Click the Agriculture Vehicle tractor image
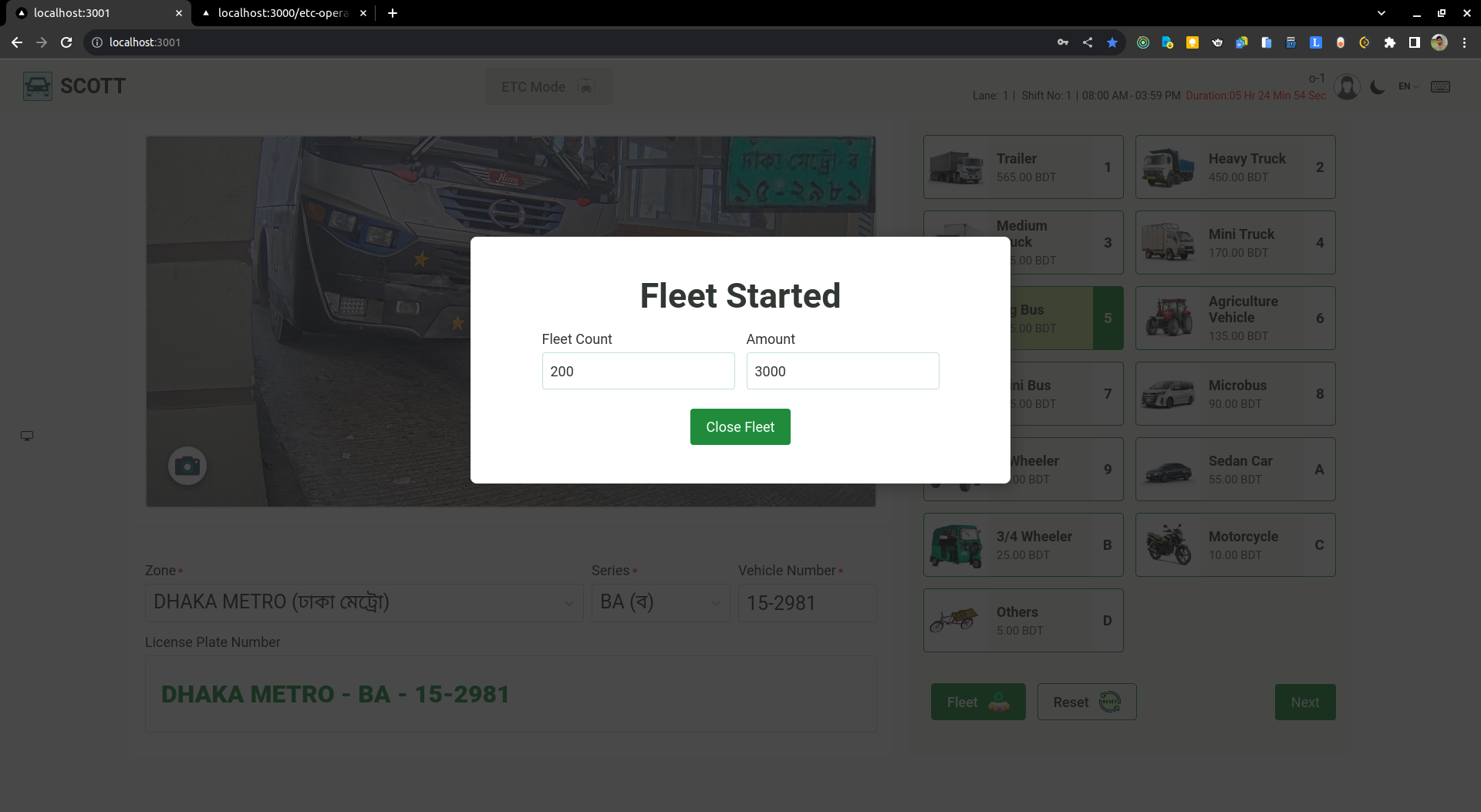Image resolution: width=1481 pixels, height=812 pixels. (x=1168, y=318)
